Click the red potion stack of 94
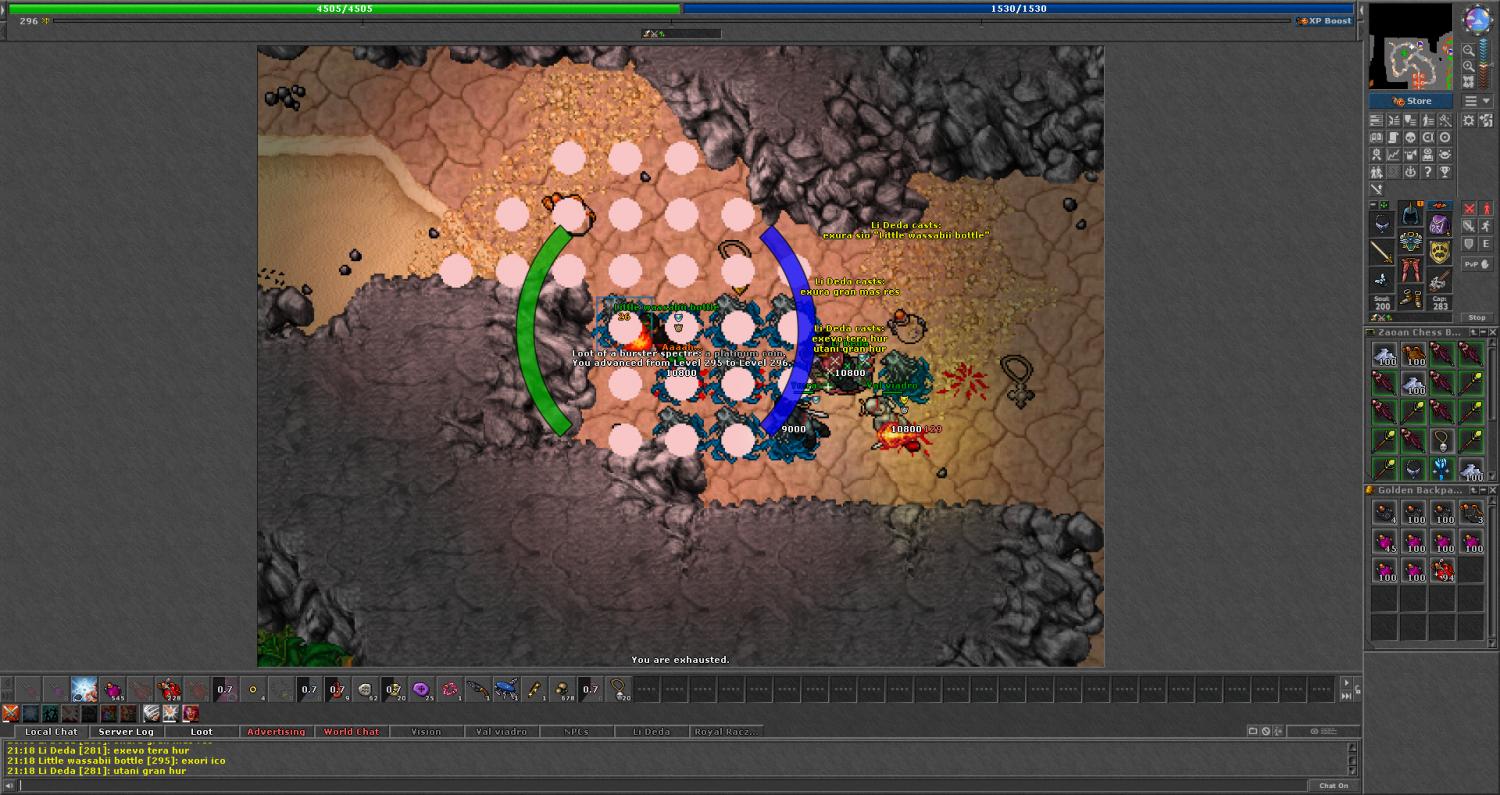The height and width of the screenshot is (795, 1500). (1442, 570)
